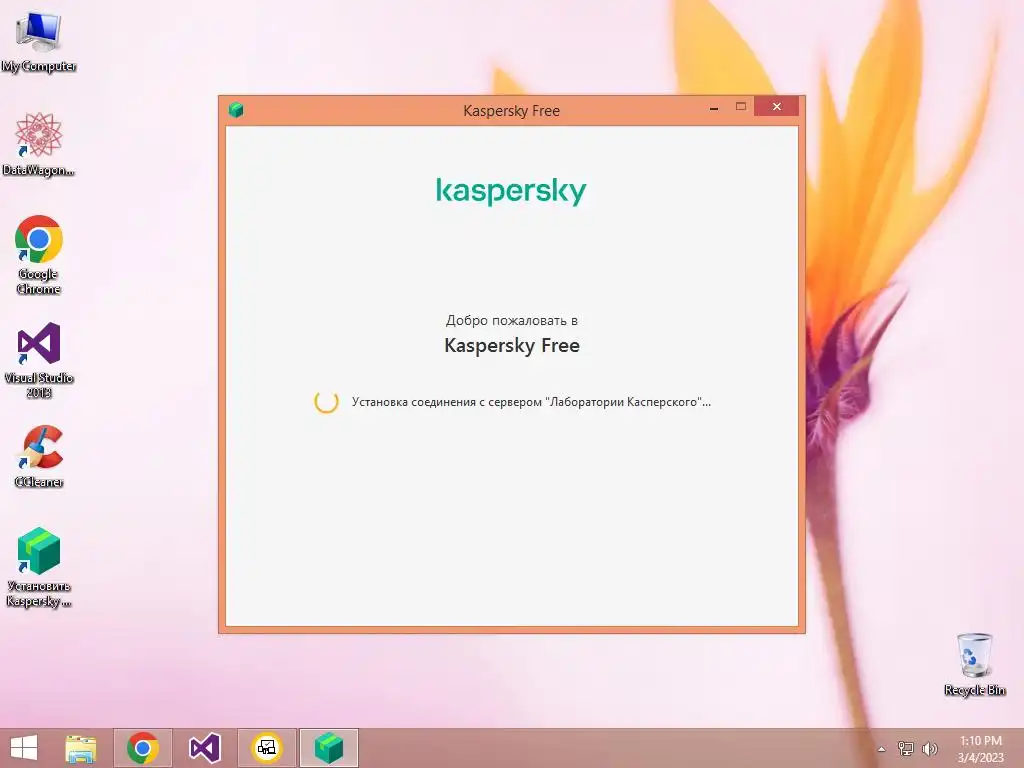
Task: Open the Windows Start button
Action: click(x=24, y=748)
